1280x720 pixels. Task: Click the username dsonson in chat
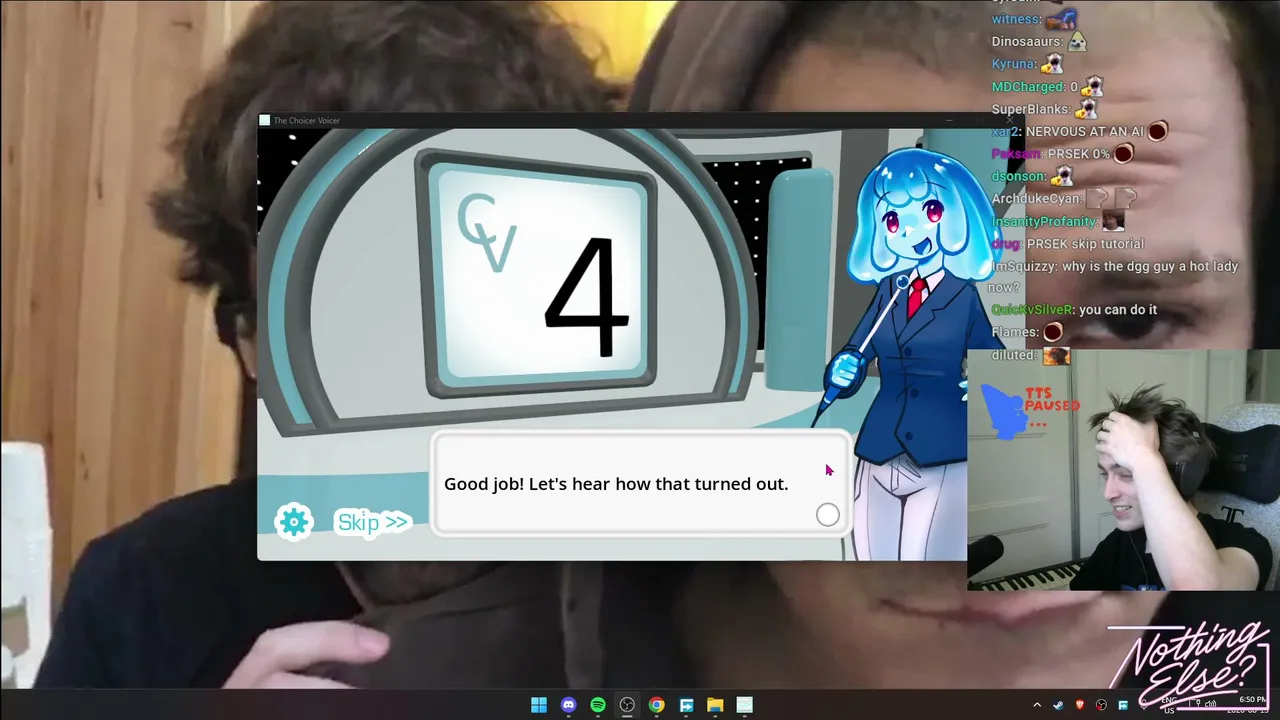point(1018,176)
